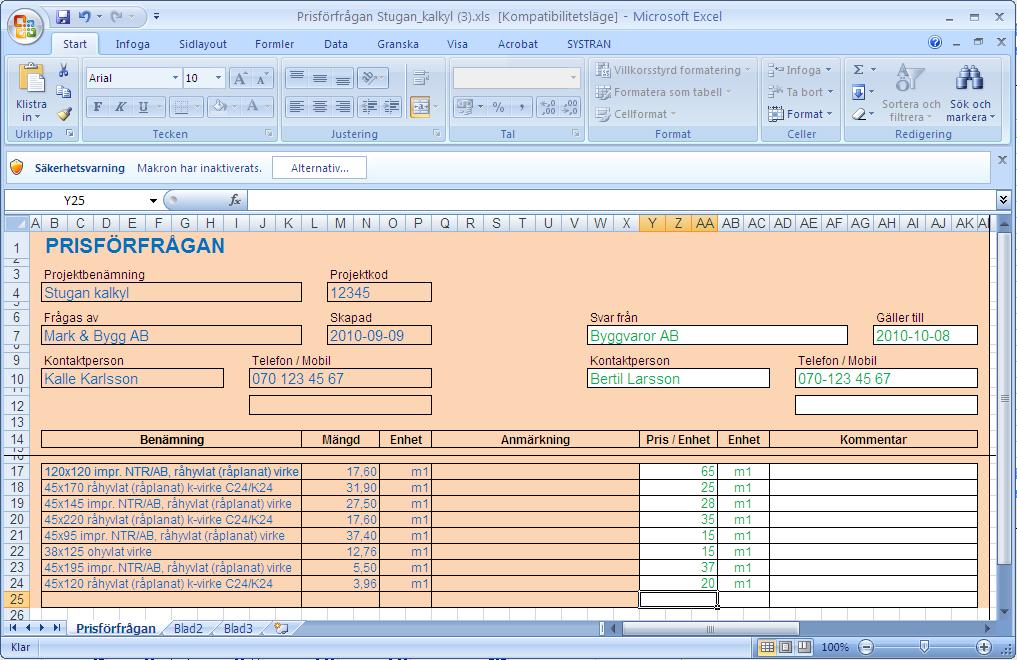The width and height of the screenshot is (1017, 660).
Task: Close the security warning message bar
Action: [x=1002, y=159]
